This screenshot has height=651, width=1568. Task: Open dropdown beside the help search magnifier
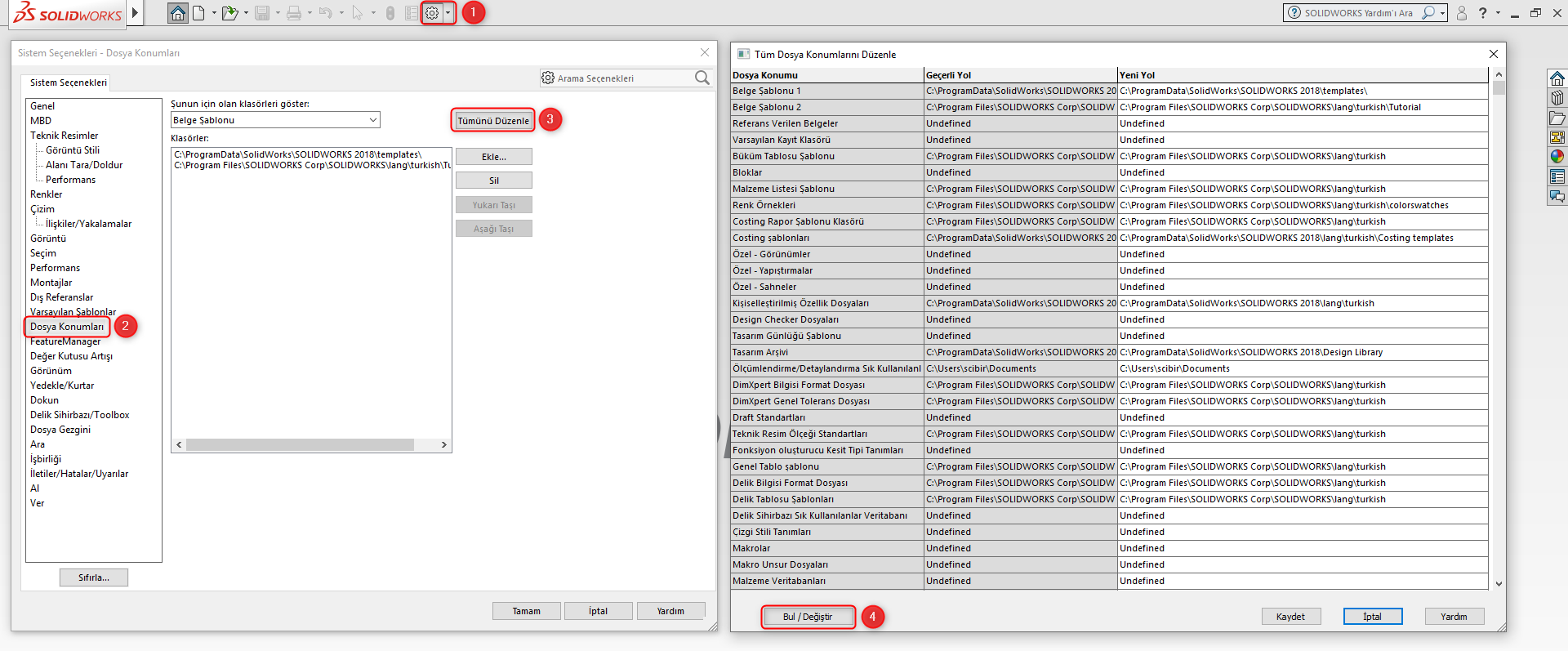pyautogui.click(x=1443, y=13)
